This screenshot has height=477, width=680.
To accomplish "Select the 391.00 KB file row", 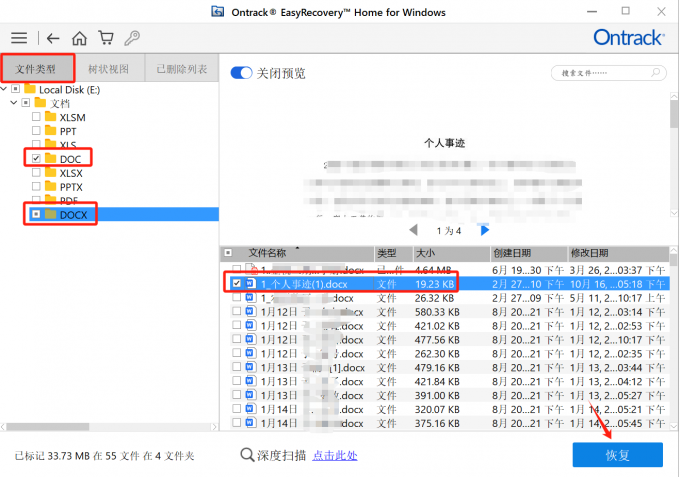I will tap(445, 395).
